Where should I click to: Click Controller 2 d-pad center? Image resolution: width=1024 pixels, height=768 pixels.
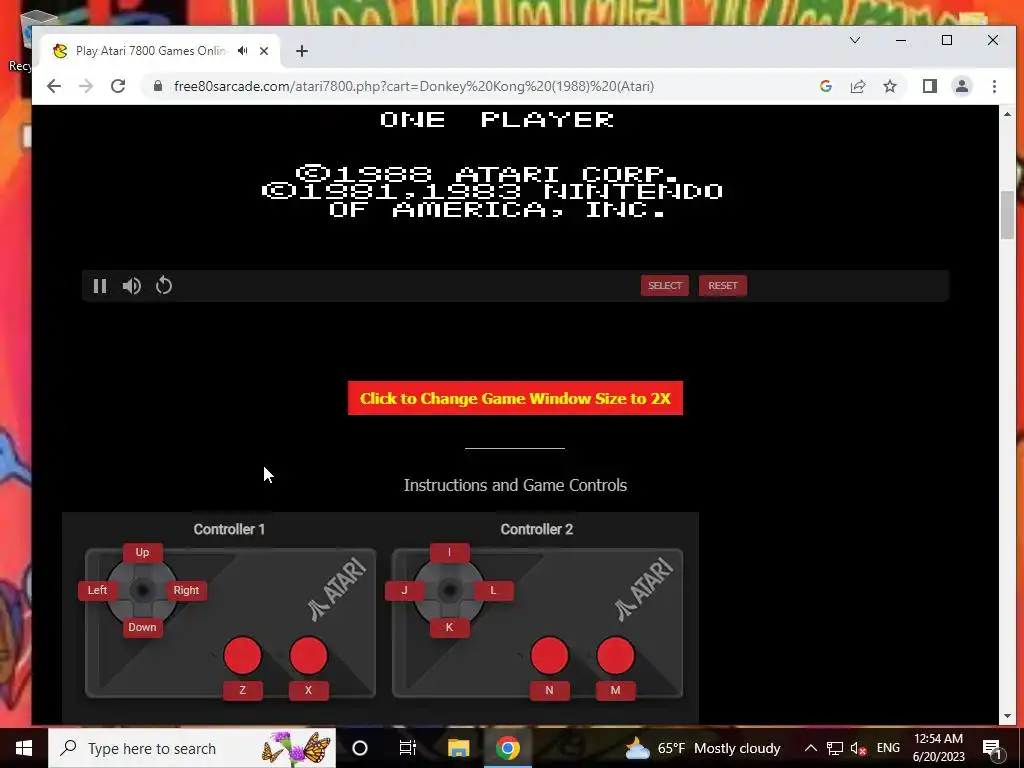449,590
